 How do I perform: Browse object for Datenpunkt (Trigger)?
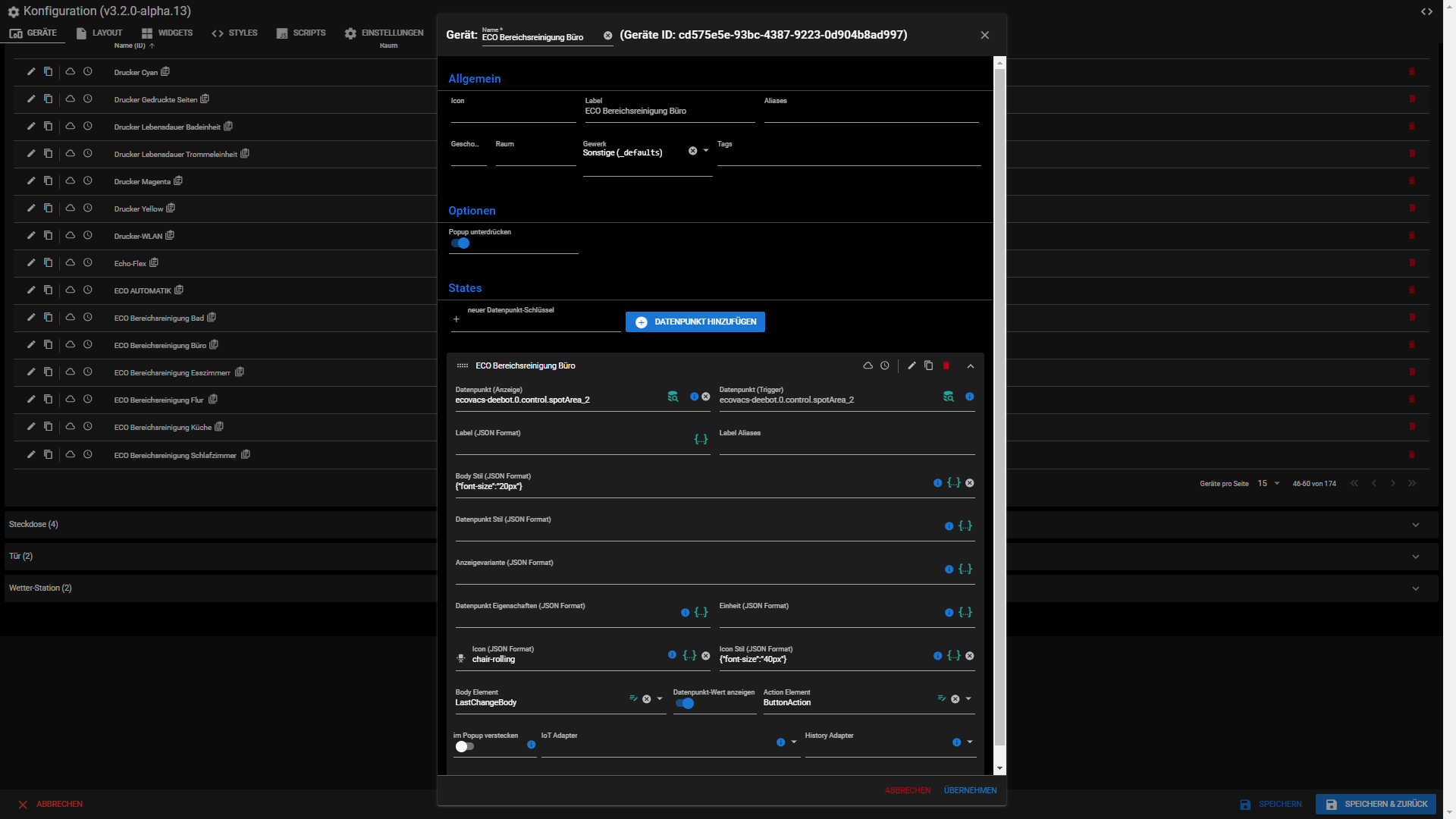pyautogui.click(x=948, y=397)
